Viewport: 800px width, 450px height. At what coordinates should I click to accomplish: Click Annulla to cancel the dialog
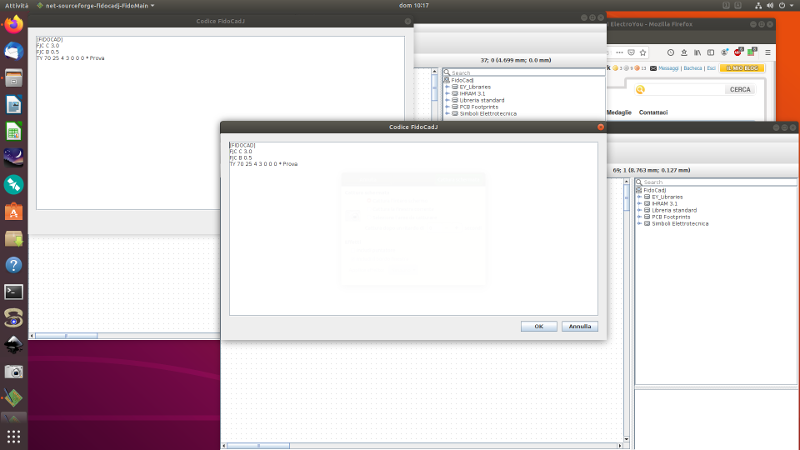(x=580, y=326)
